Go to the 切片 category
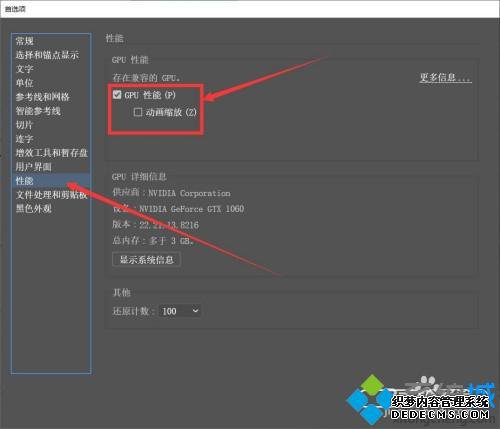The image size is (500, 429). coord(24,125)
